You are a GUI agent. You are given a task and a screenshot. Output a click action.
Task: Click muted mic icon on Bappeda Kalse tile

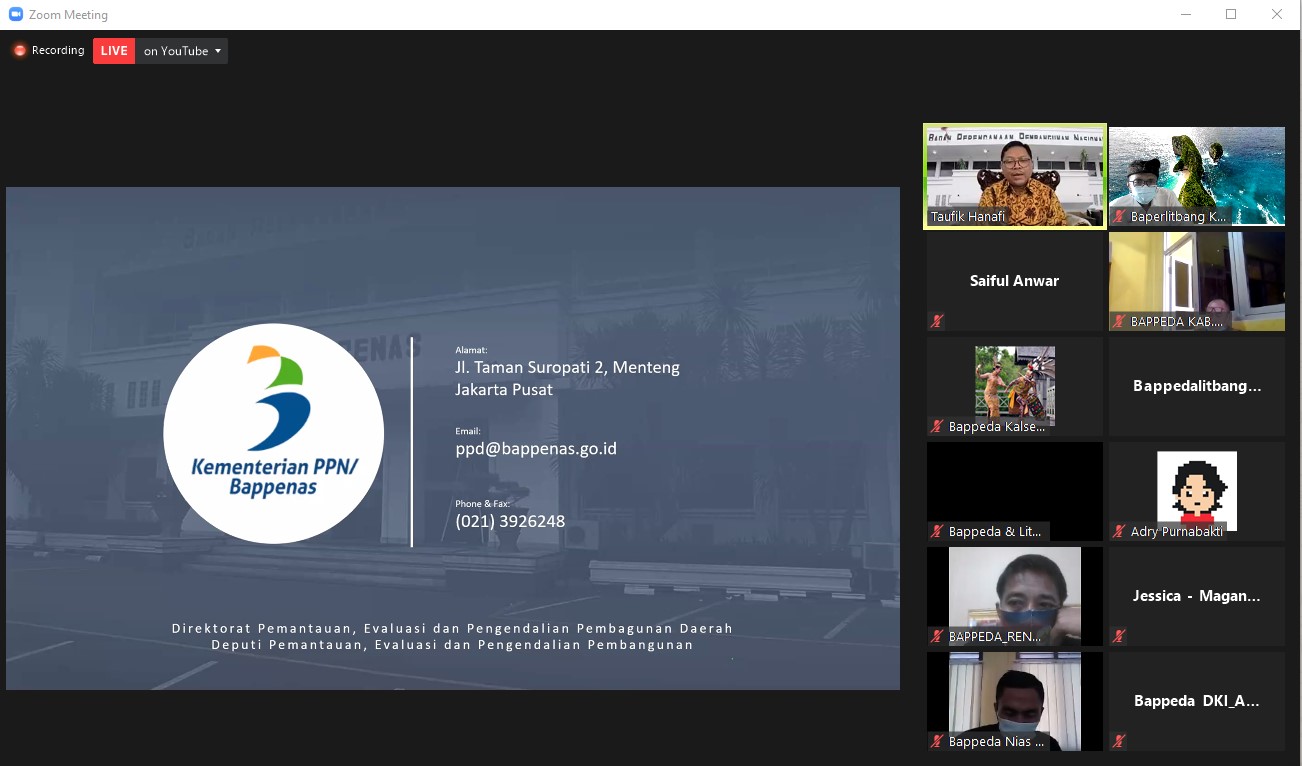tap(937, 427)
